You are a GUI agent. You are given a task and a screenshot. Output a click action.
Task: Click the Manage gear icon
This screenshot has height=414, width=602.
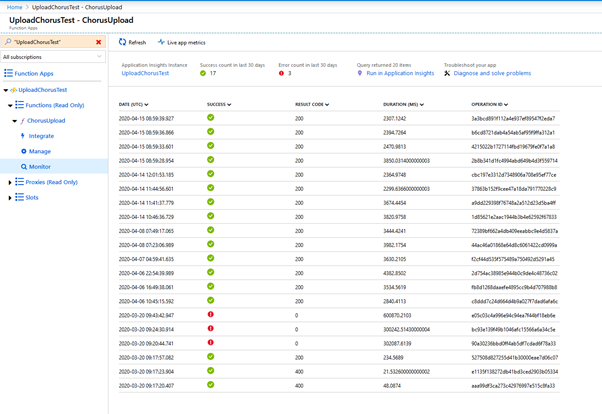(x=24, y=151)
